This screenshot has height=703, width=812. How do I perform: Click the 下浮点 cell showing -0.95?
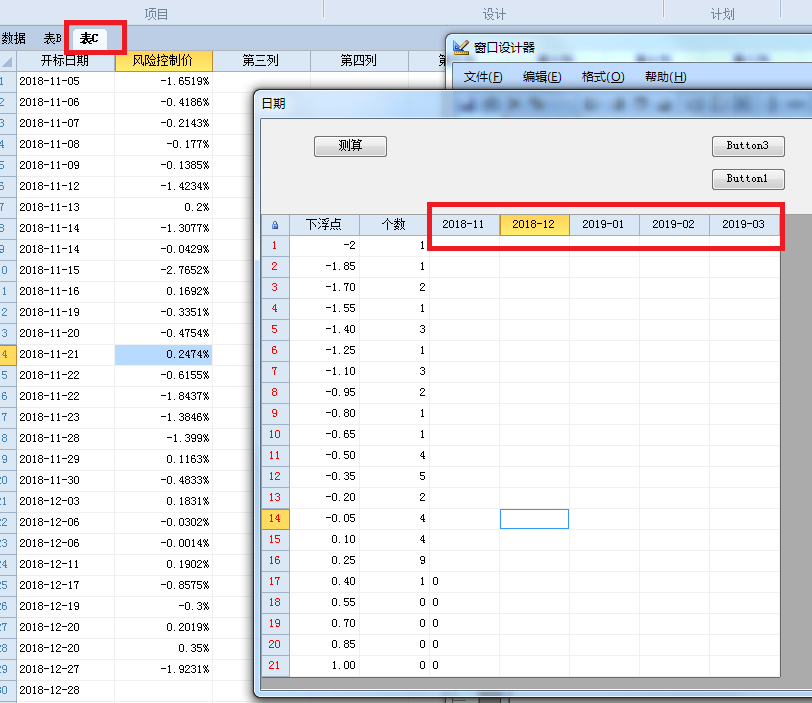click(x=324, y=393)
